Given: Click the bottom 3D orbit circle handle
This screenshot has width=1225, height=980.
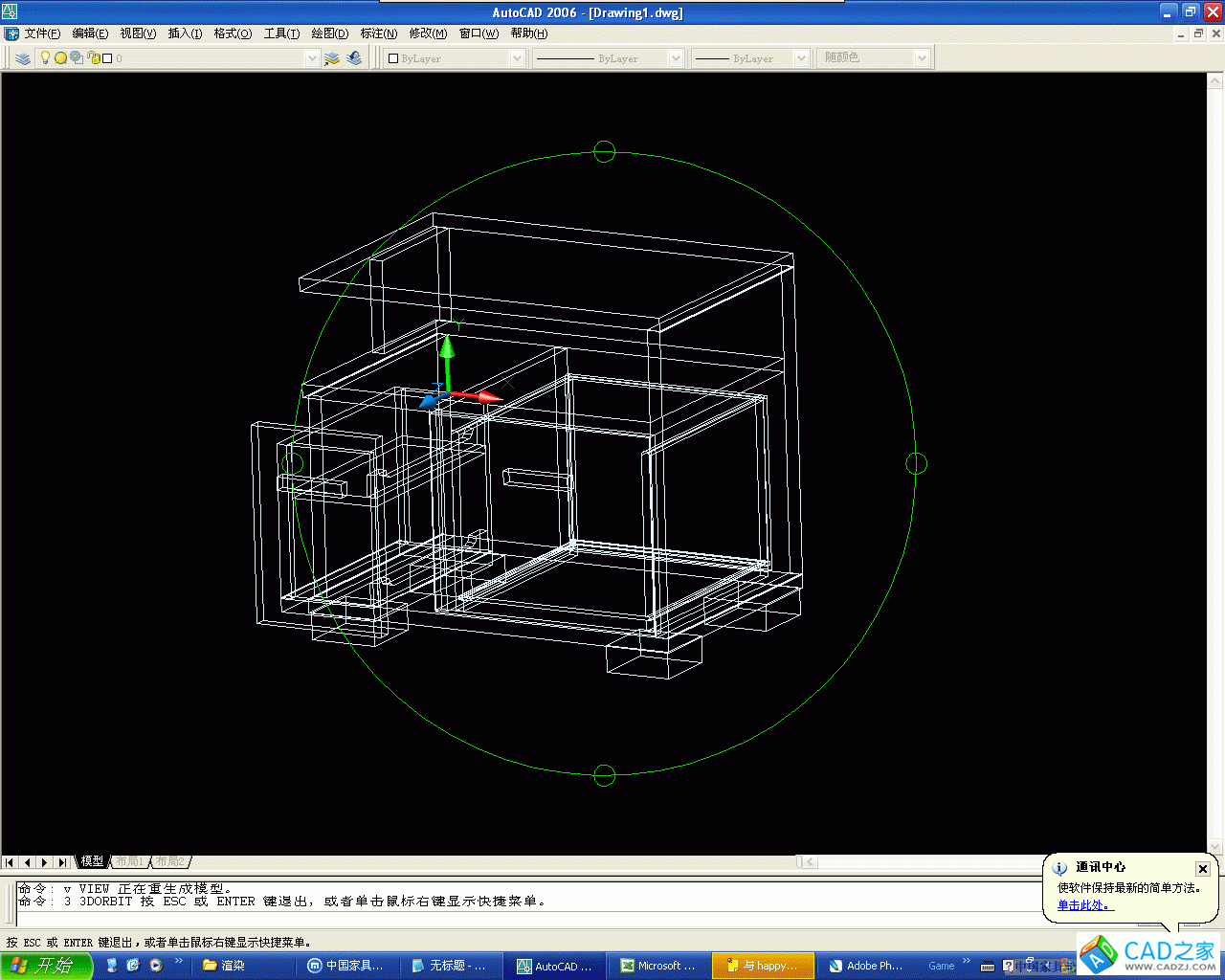Looking at the screenshot, I should pyautogui.click(x=604, y=775).
